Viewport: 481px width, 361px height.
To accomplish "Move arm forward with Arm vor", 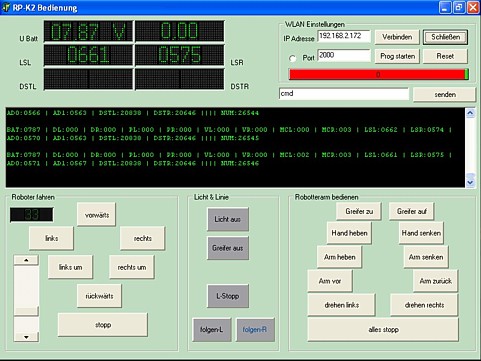I will click(330, 281).
